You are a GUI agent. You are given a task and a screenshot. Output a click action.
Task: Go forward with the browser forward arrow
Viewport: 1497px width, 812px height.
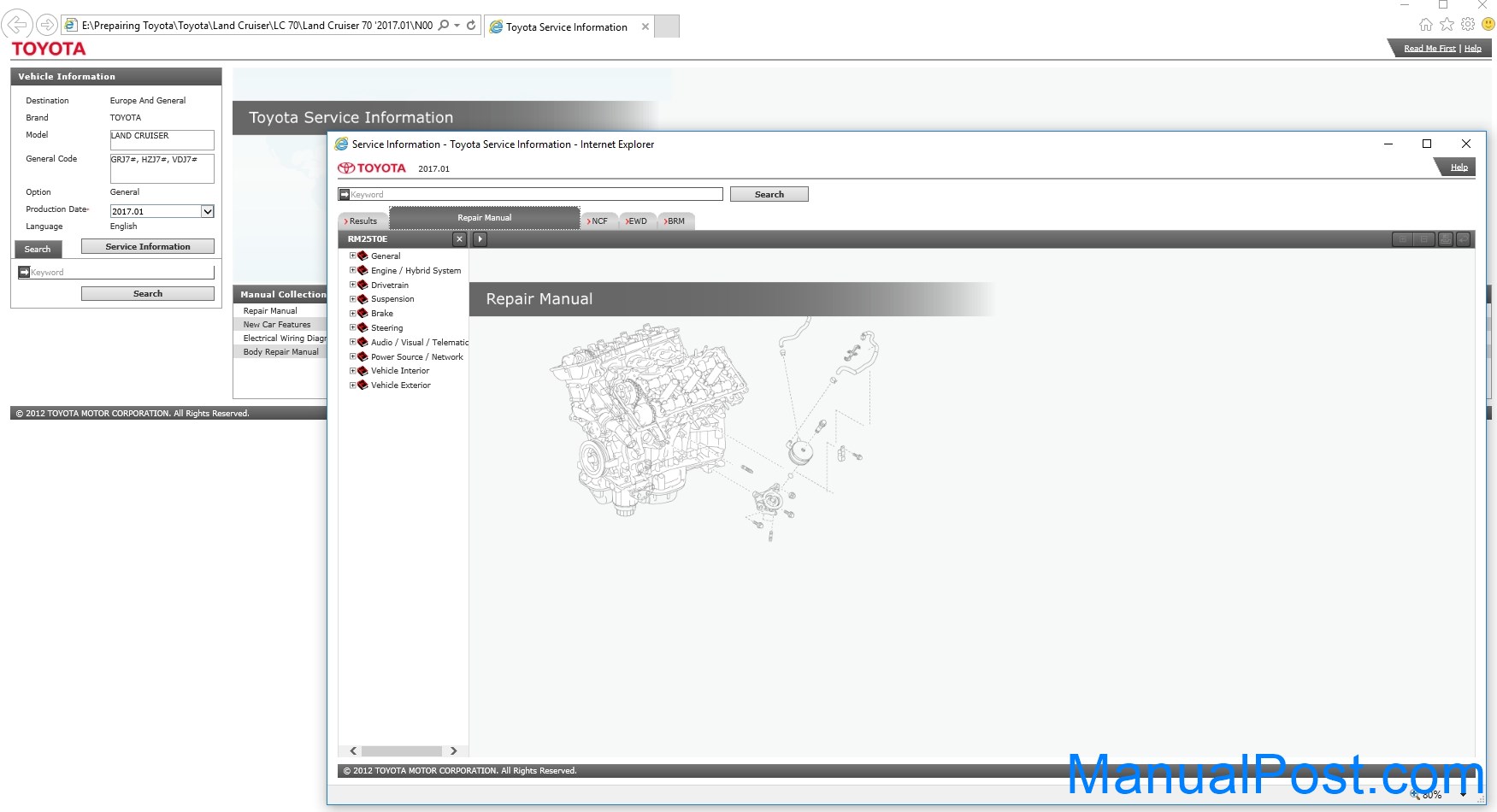47,25
